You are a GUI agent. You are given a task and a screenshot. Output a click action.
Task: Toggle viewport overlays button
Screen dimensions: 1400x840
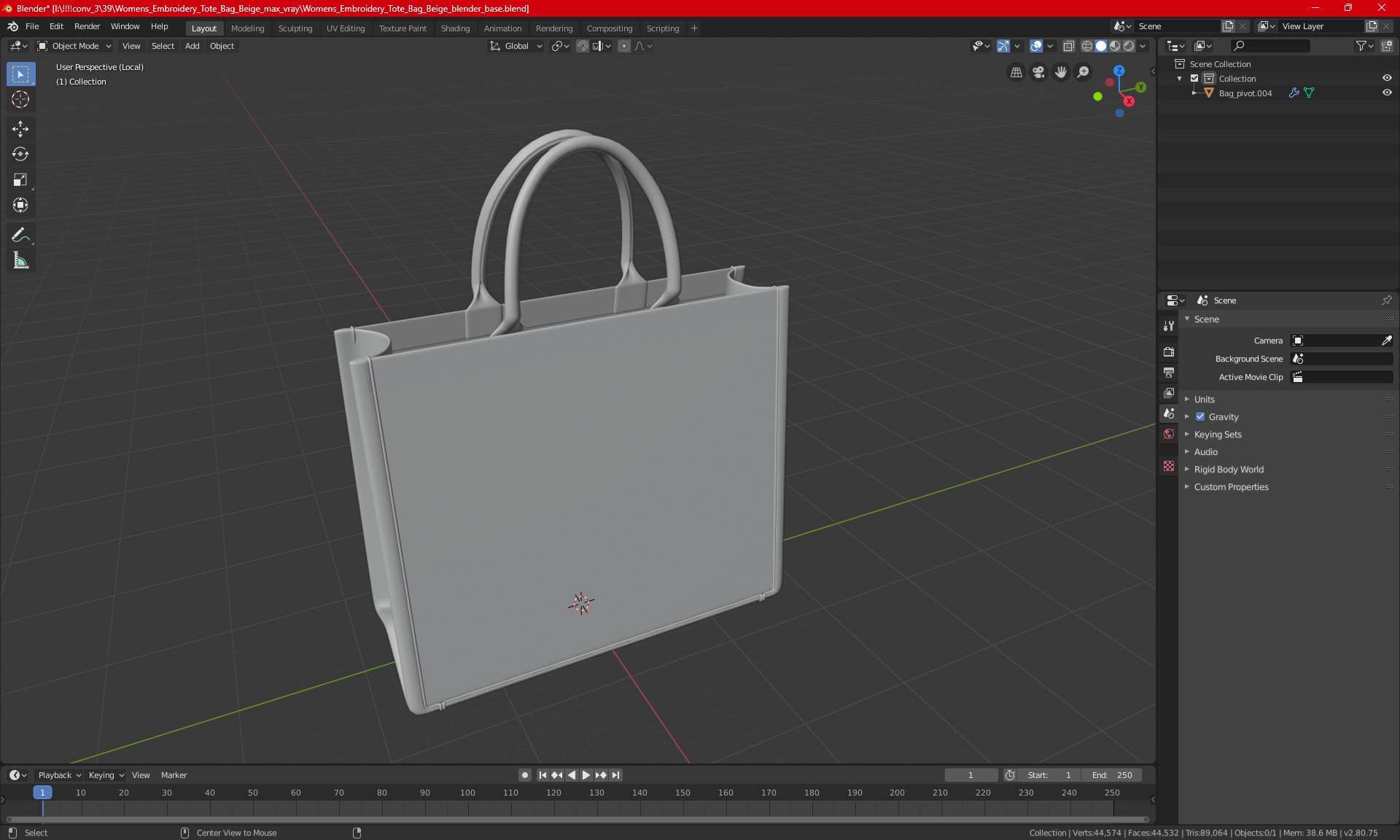(1036, 46)
